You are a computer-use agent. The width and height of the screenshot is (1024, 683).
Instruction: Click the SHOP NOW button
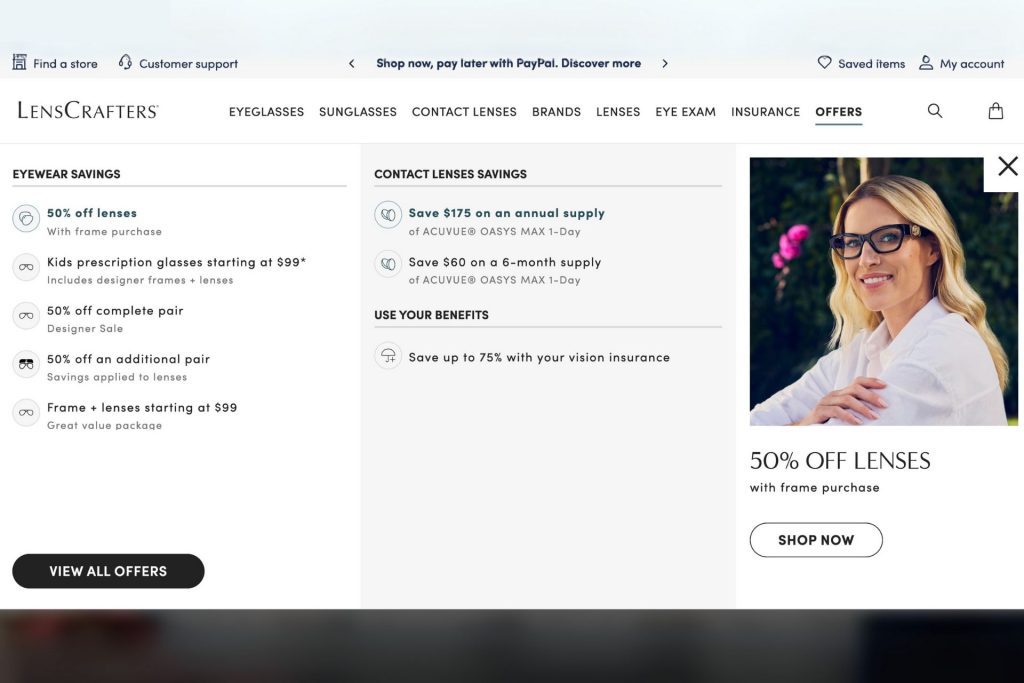coord(816,539)
